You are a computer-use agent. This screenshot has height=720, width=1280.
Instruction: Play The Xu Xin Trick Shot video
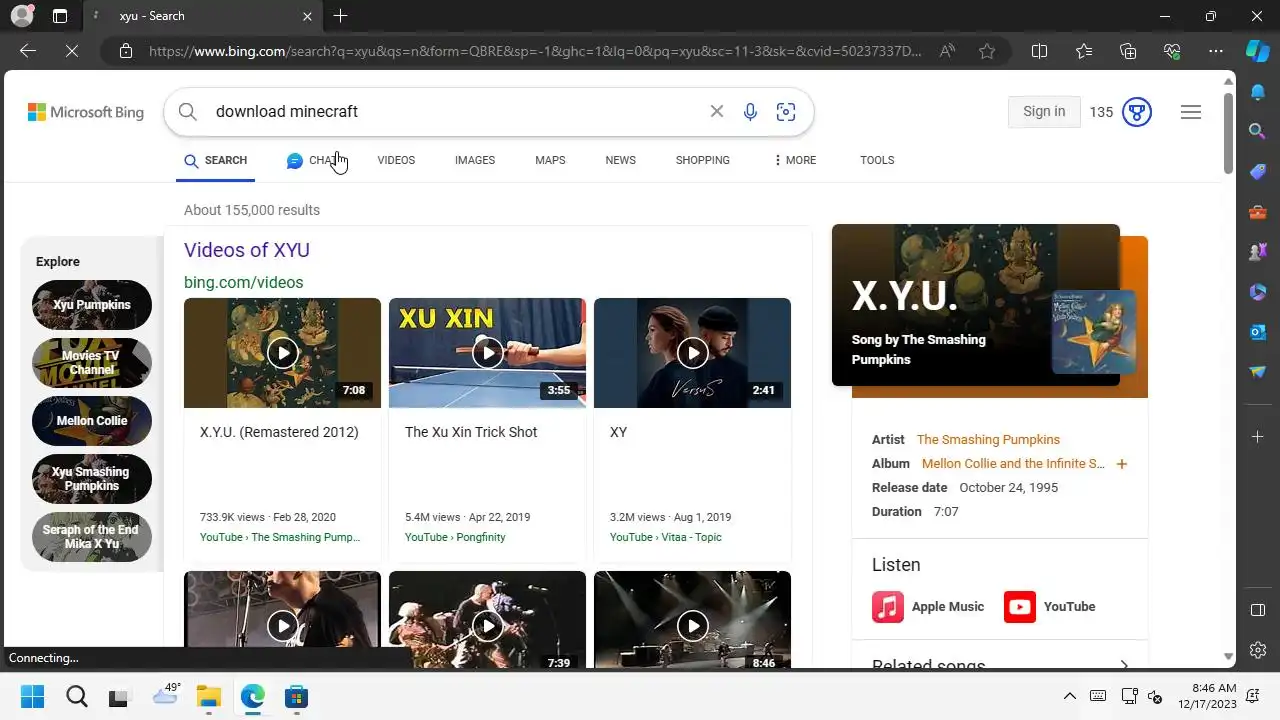click(x=487, y=353)
